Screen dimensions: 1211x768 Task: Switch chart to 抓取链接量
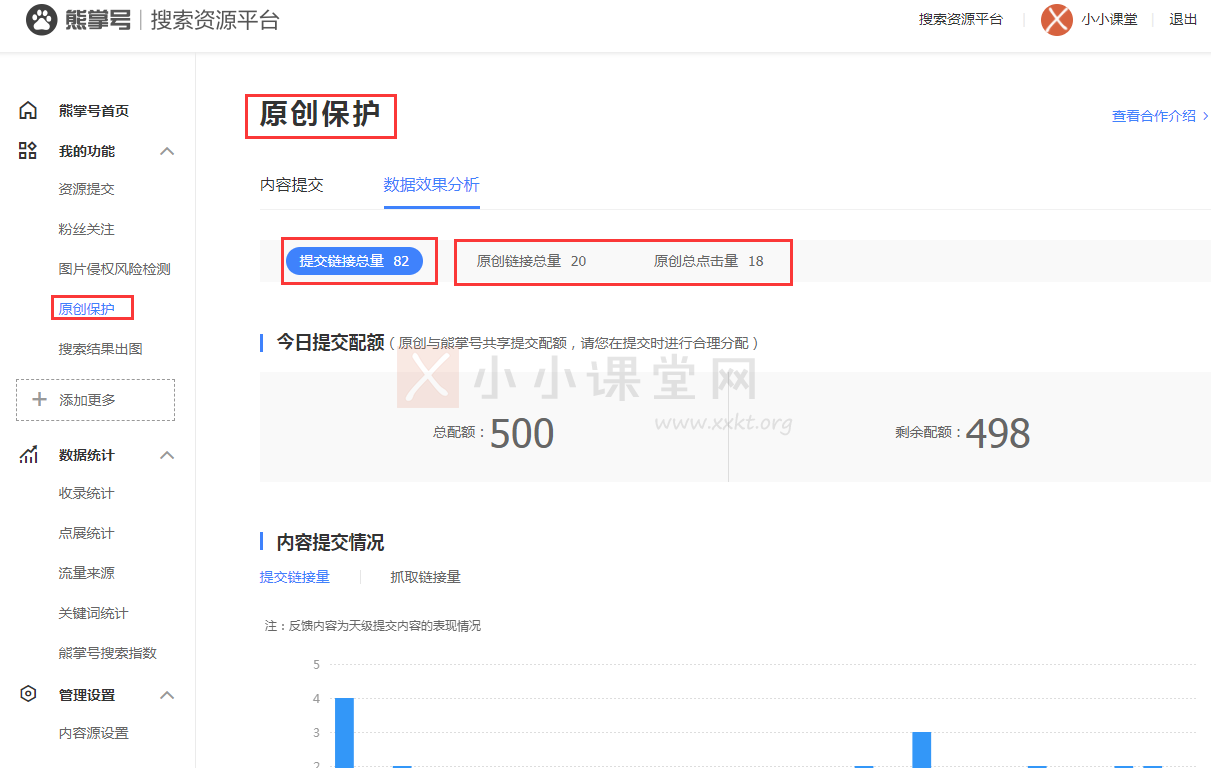425,577
